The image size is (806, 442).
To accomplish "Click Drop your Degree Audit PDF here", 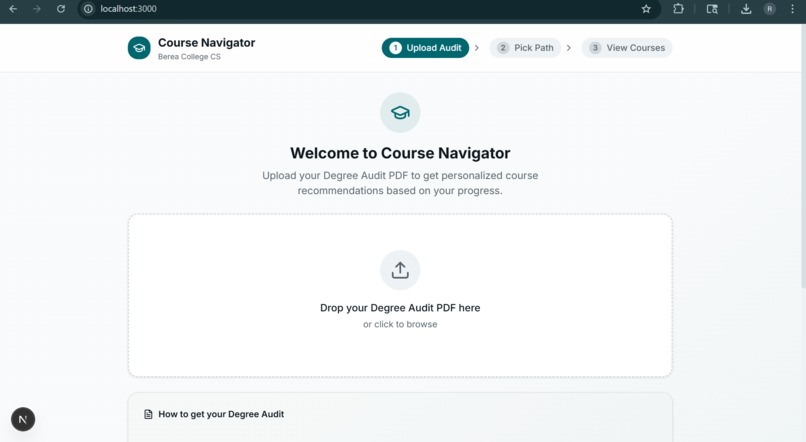I will pos(400,308).
